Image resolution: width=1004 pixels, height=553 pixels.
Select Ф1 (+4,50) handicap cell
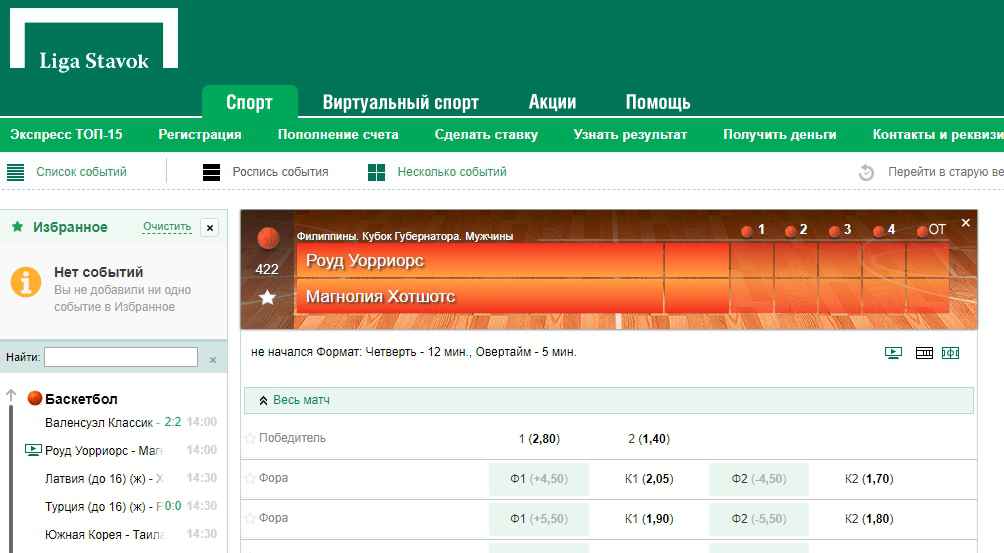(x=538, y=479)
